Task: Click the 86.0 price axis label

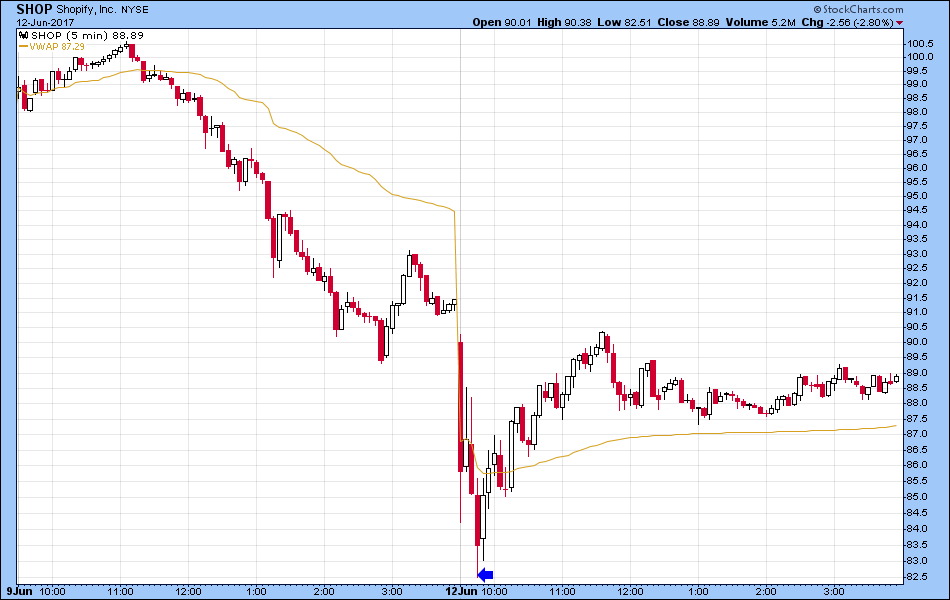Action: pyautogui.click(x=917, y=465)
